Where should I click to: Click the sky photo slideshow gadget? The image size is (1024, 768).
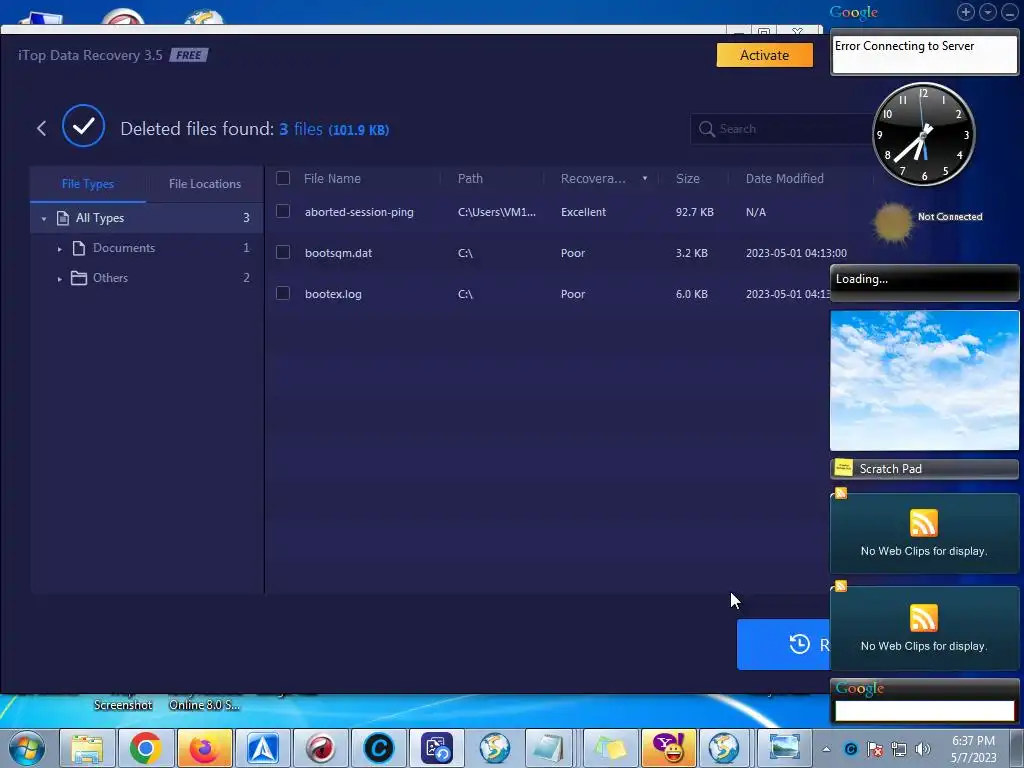point(924,380)
